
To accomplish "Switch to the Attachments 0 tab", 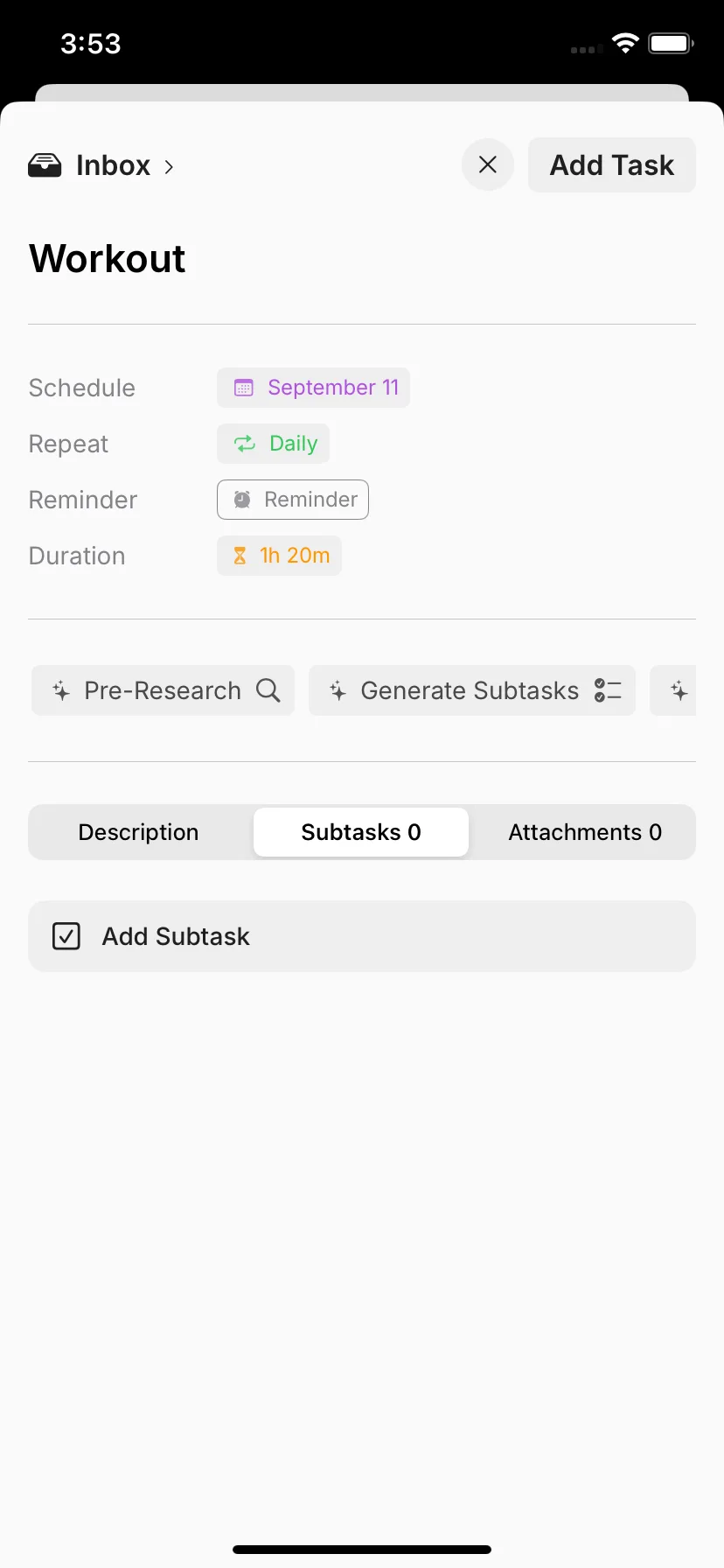I will 585,832.
